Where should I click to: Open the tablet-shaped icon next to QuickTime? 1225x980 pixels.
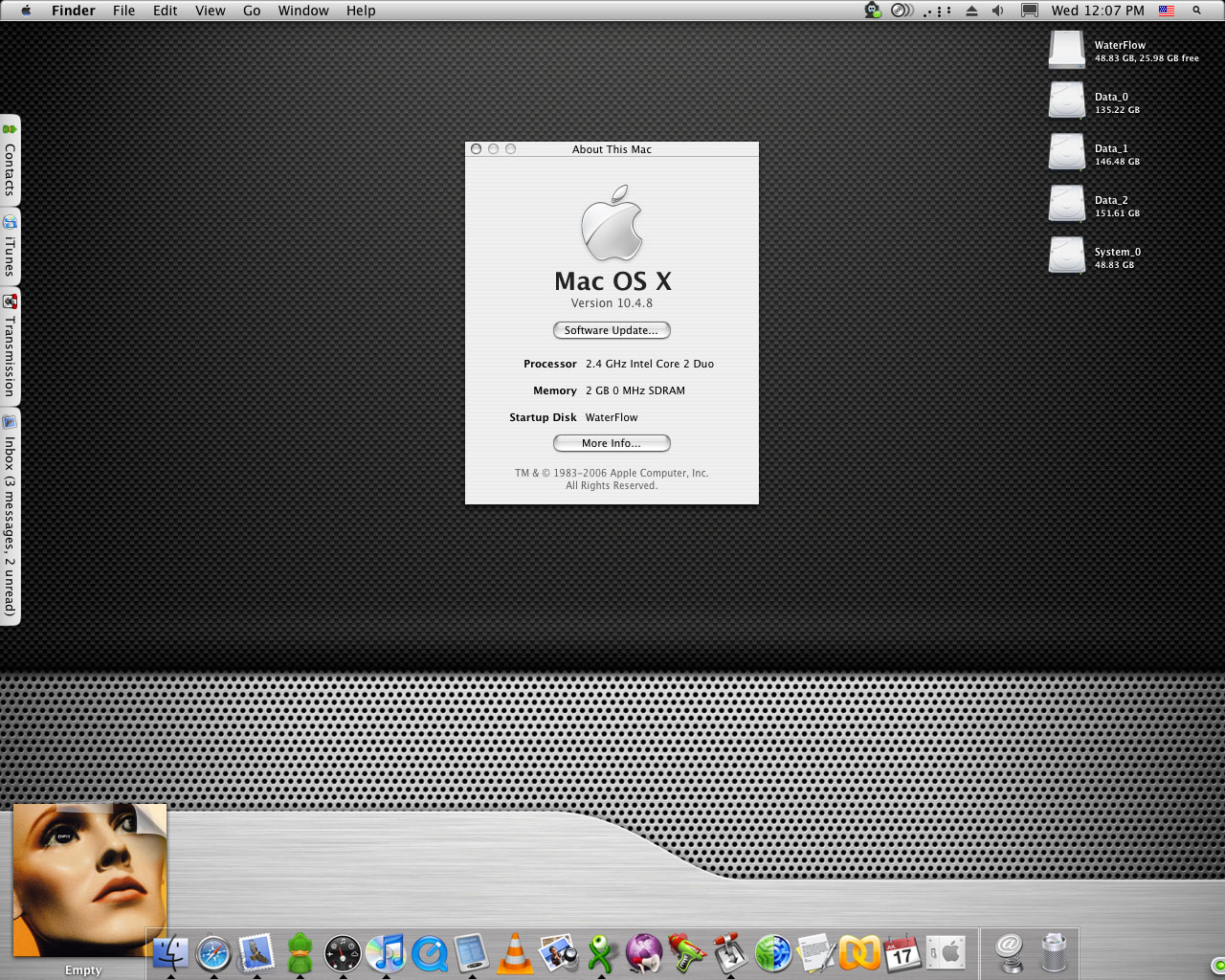pos(472,953)
